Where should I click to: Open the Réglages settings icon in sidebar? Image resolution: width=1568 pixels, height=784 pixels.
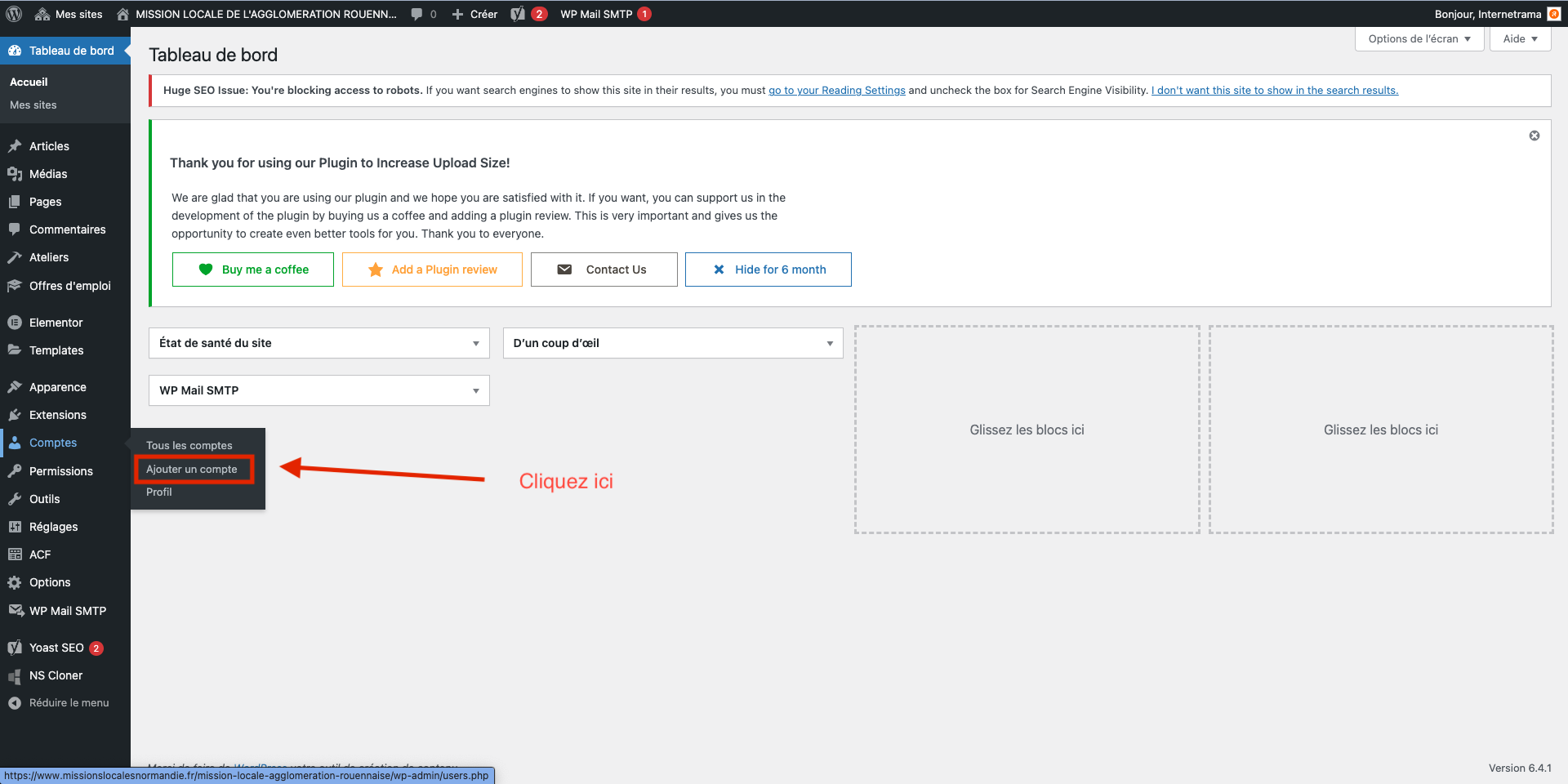click(x=15, y=527)
